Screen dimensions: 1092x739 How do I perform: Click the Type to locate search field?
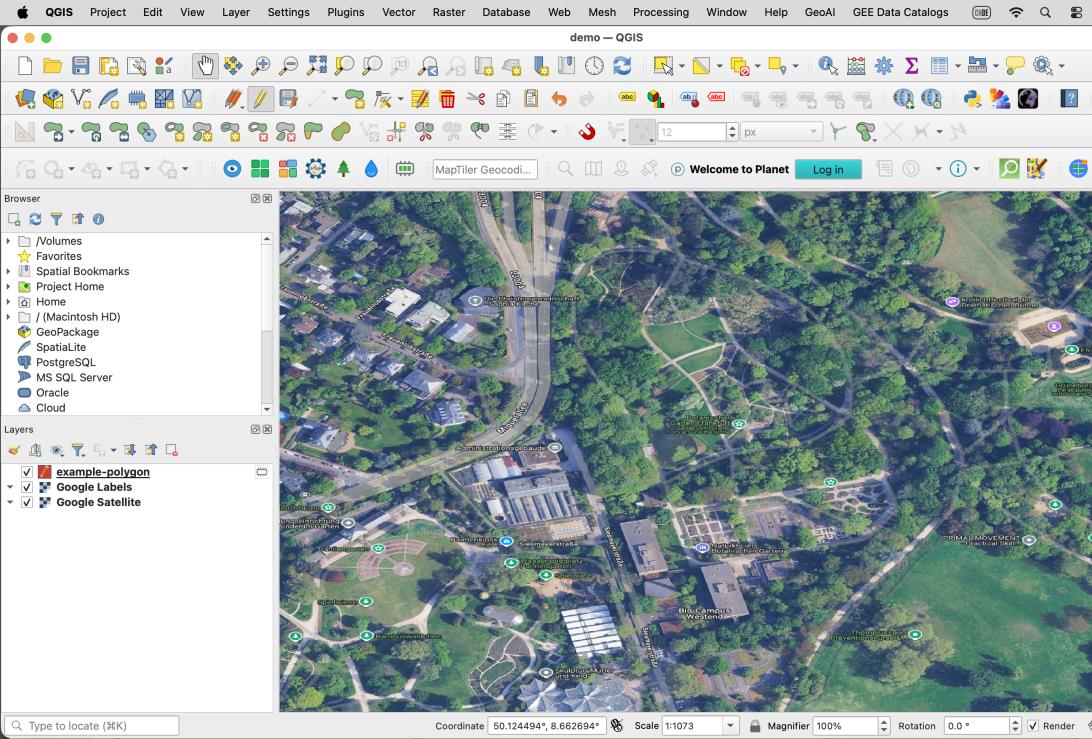click(91, 726)
